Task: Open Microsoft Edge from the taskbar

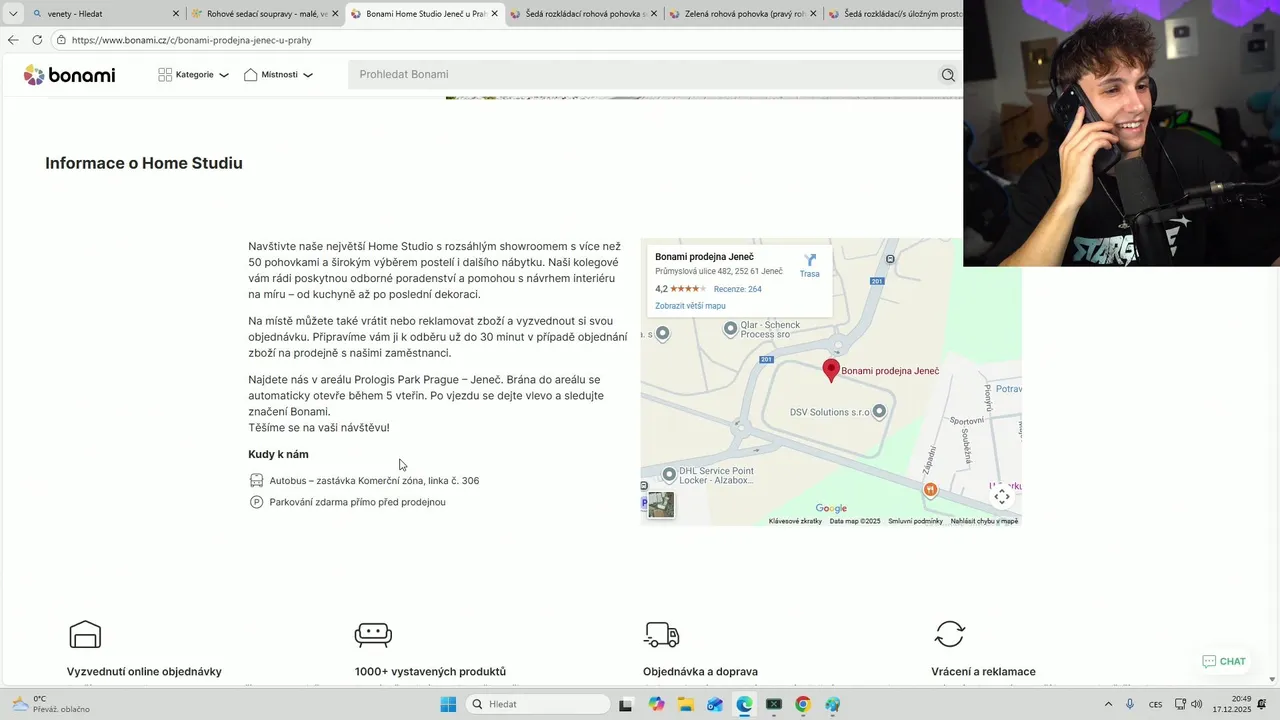Action: coord(744,704)
